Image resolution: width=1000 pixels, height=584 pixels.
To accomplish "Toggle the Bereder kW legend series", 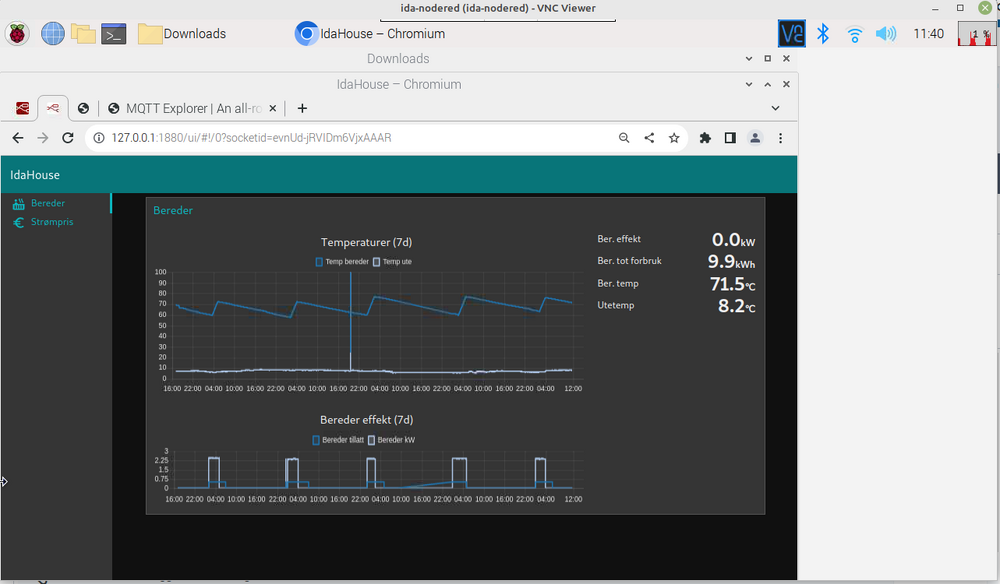I will pyautogui.click(x=395, y=440).
